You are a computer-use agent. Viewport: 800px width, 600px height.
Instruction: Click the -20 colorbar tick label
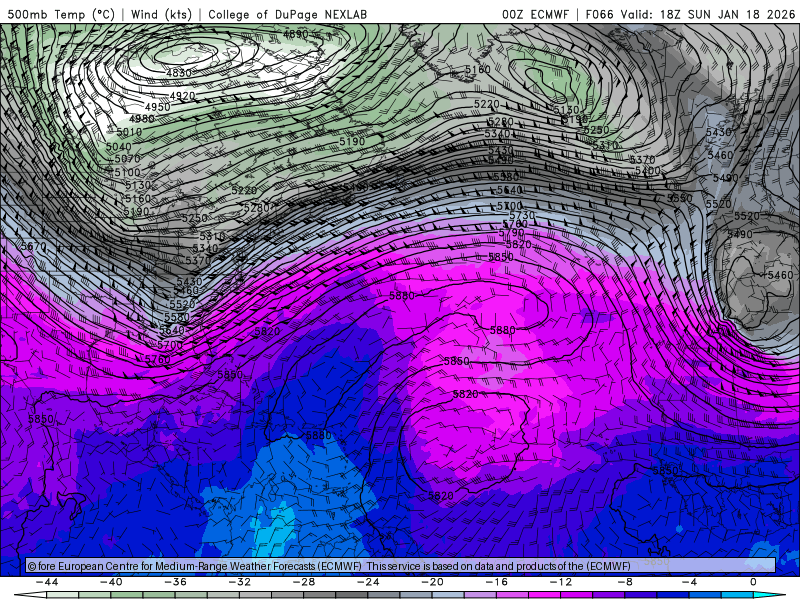coord(433,582)
